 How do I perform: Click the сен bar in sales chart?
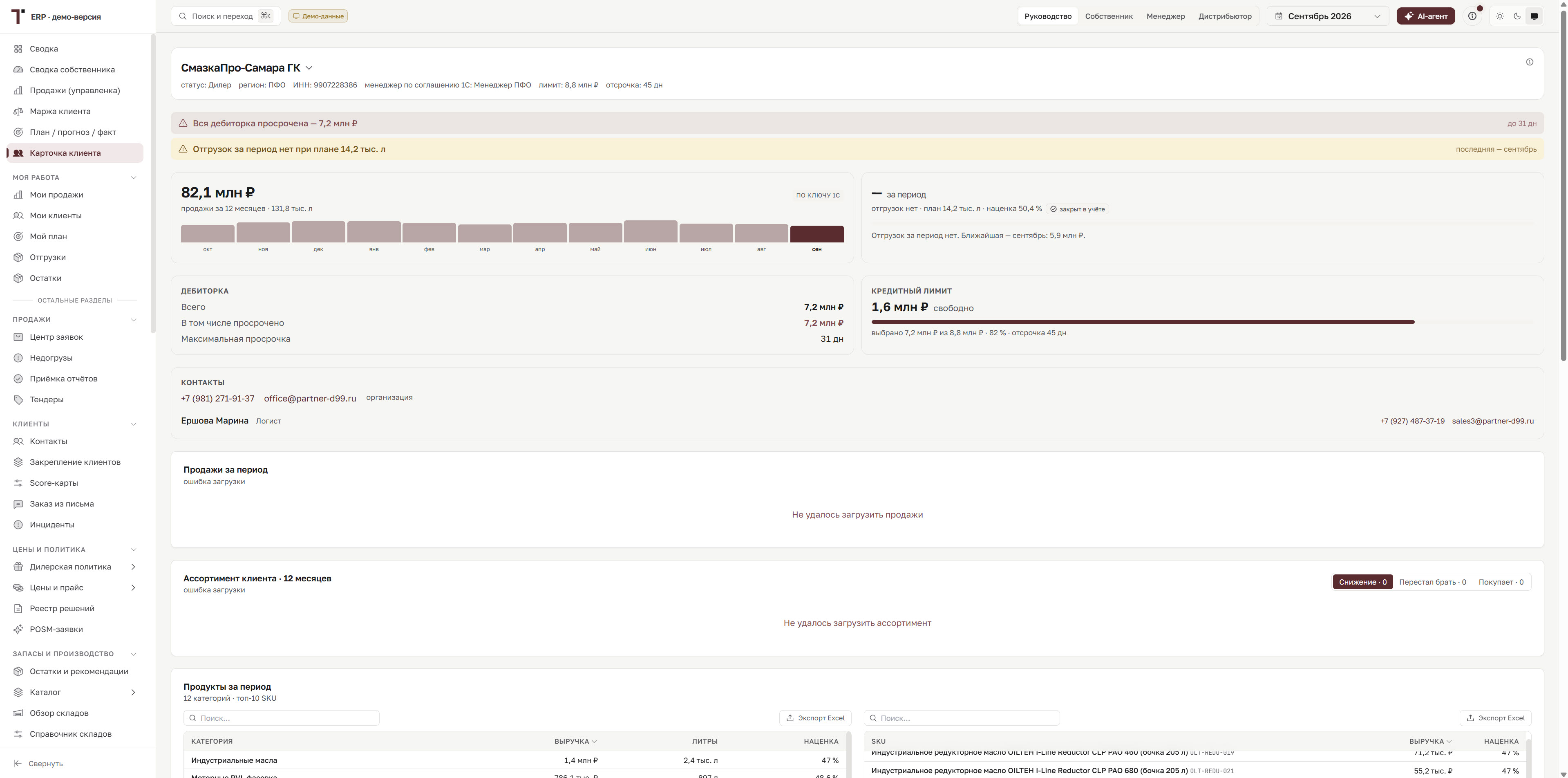816,234
